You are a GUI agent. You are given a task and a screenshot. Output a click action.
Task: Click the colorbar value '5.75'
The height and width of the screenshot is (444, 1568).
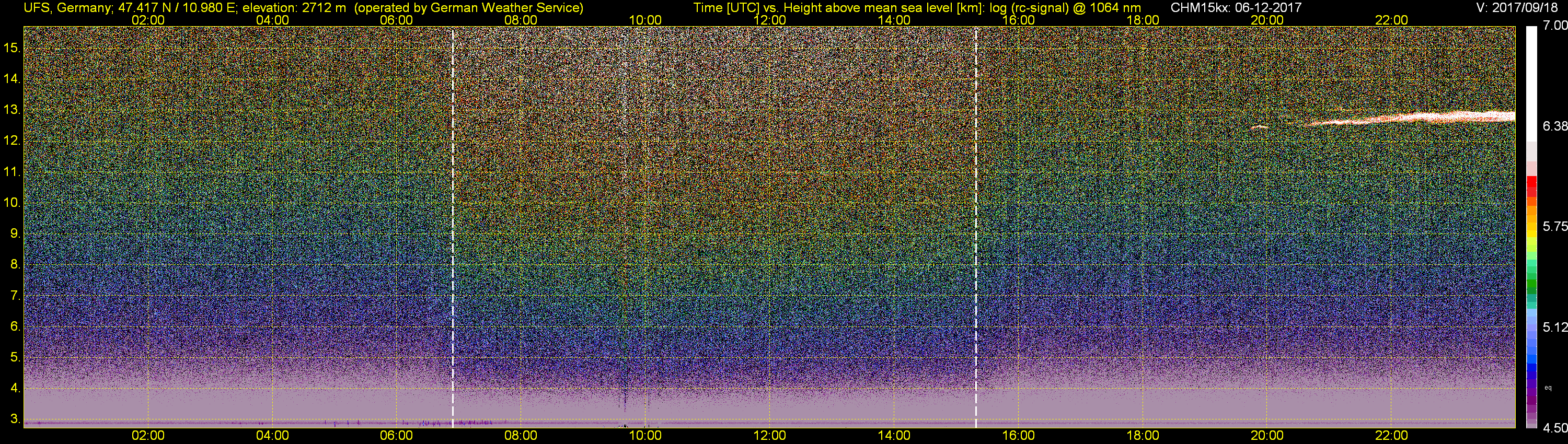pyautogui.click(x=1554, y=227)
